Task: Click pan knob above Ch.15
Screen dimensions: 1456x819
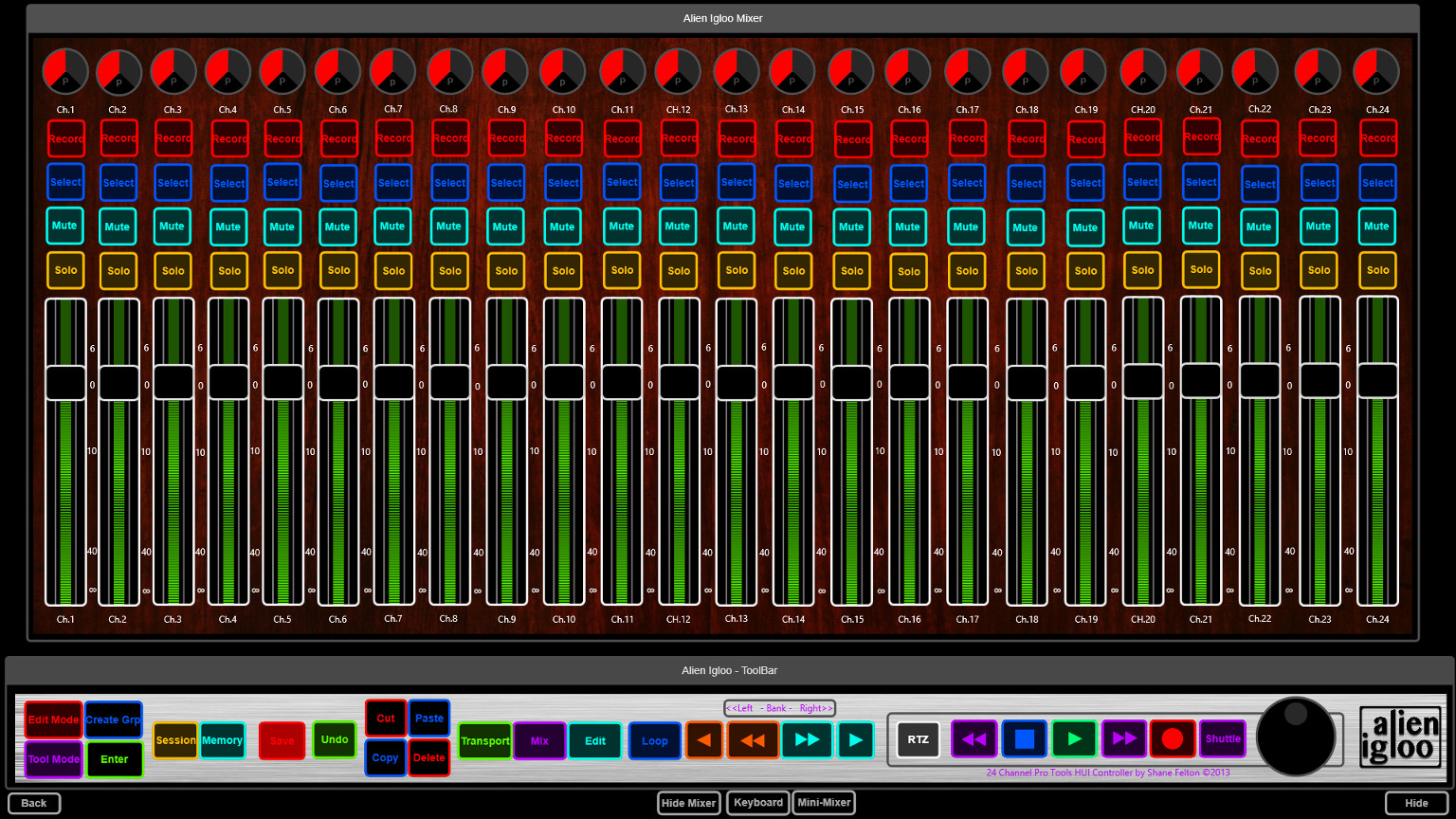Action: (851, 72)
